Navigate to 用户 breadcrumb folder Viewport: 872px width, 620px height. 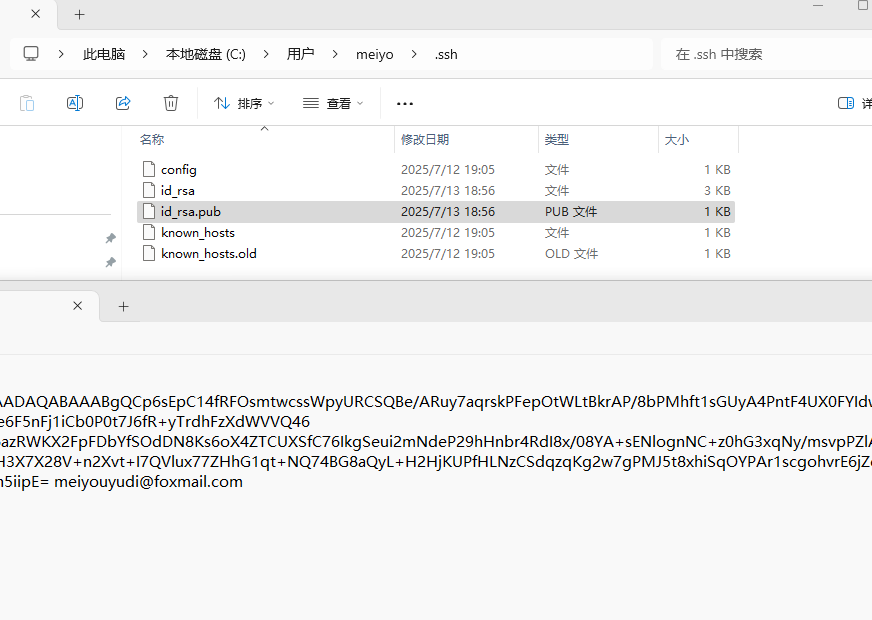click(300, 54)
